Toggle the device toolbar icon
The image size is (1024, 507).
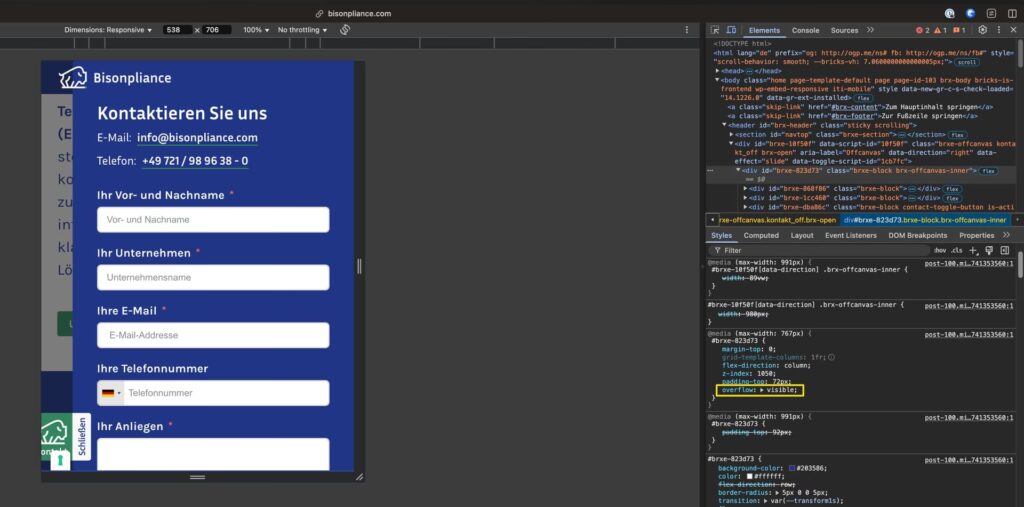coord(731,30)
